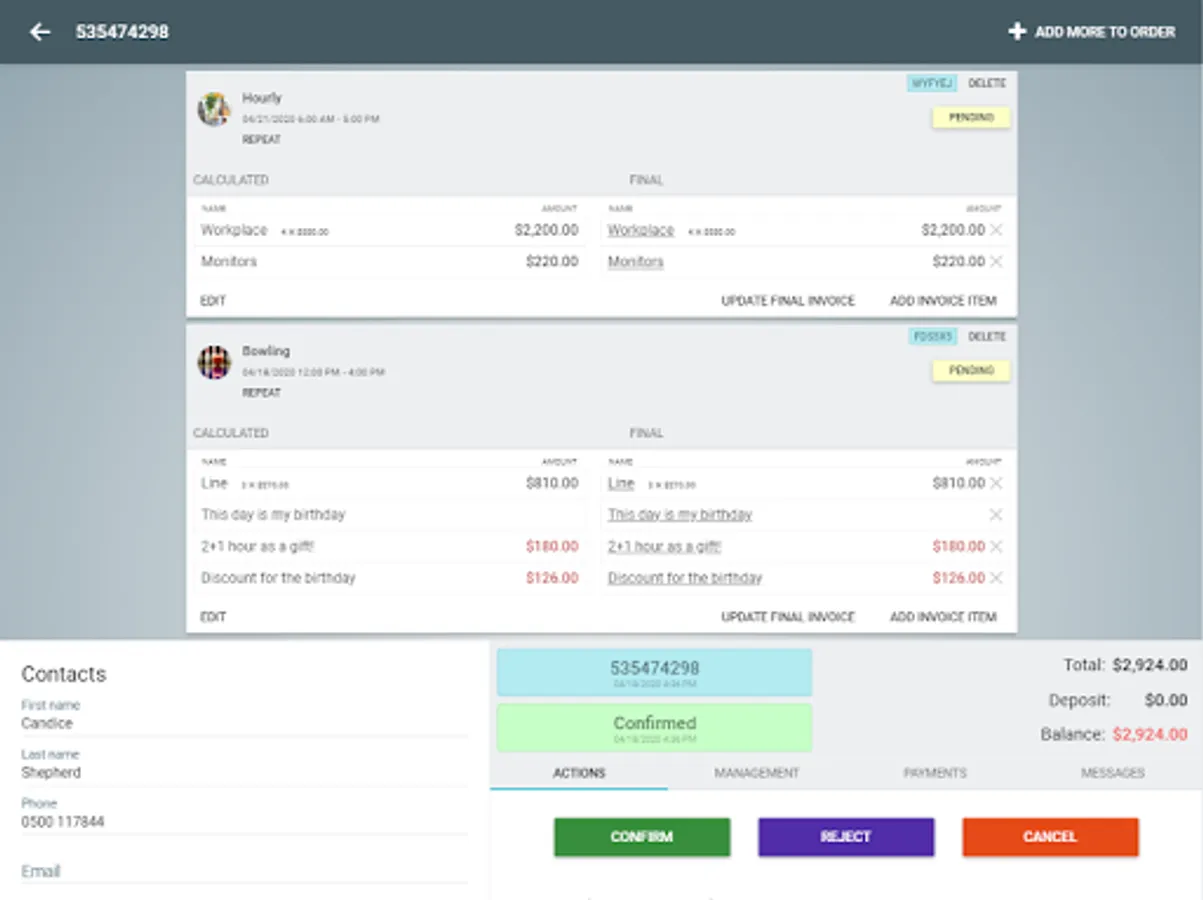Select the Deposit amount $0.00

point(1166,700)
